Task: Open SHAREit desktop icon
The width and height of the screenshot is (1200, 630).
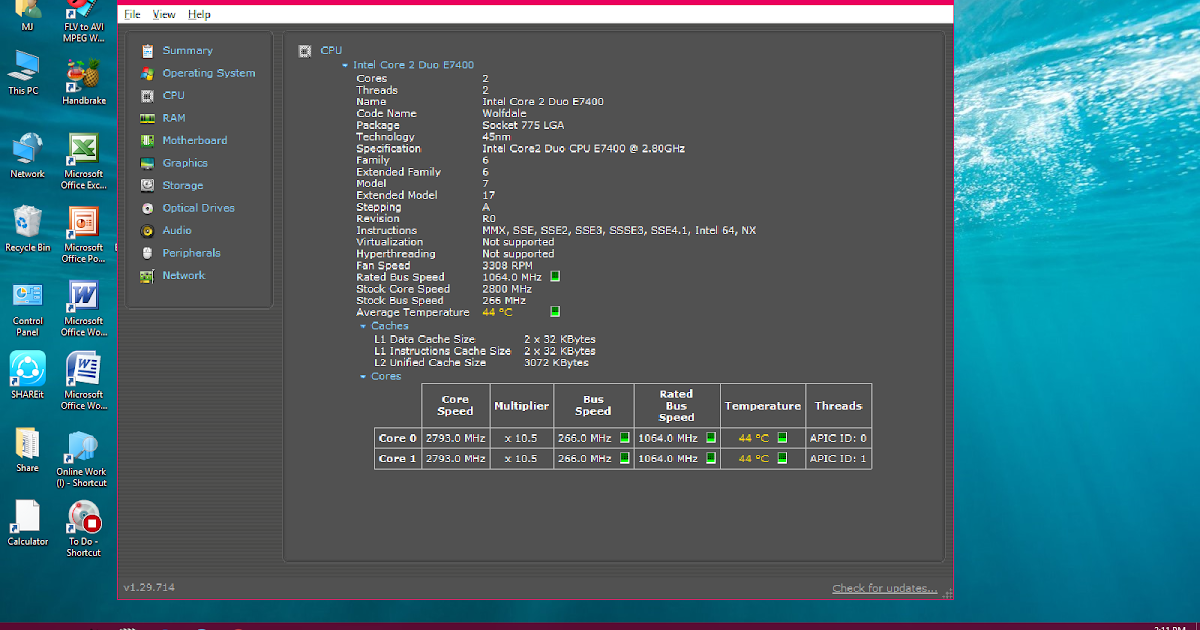Action: tap(27, 376)
